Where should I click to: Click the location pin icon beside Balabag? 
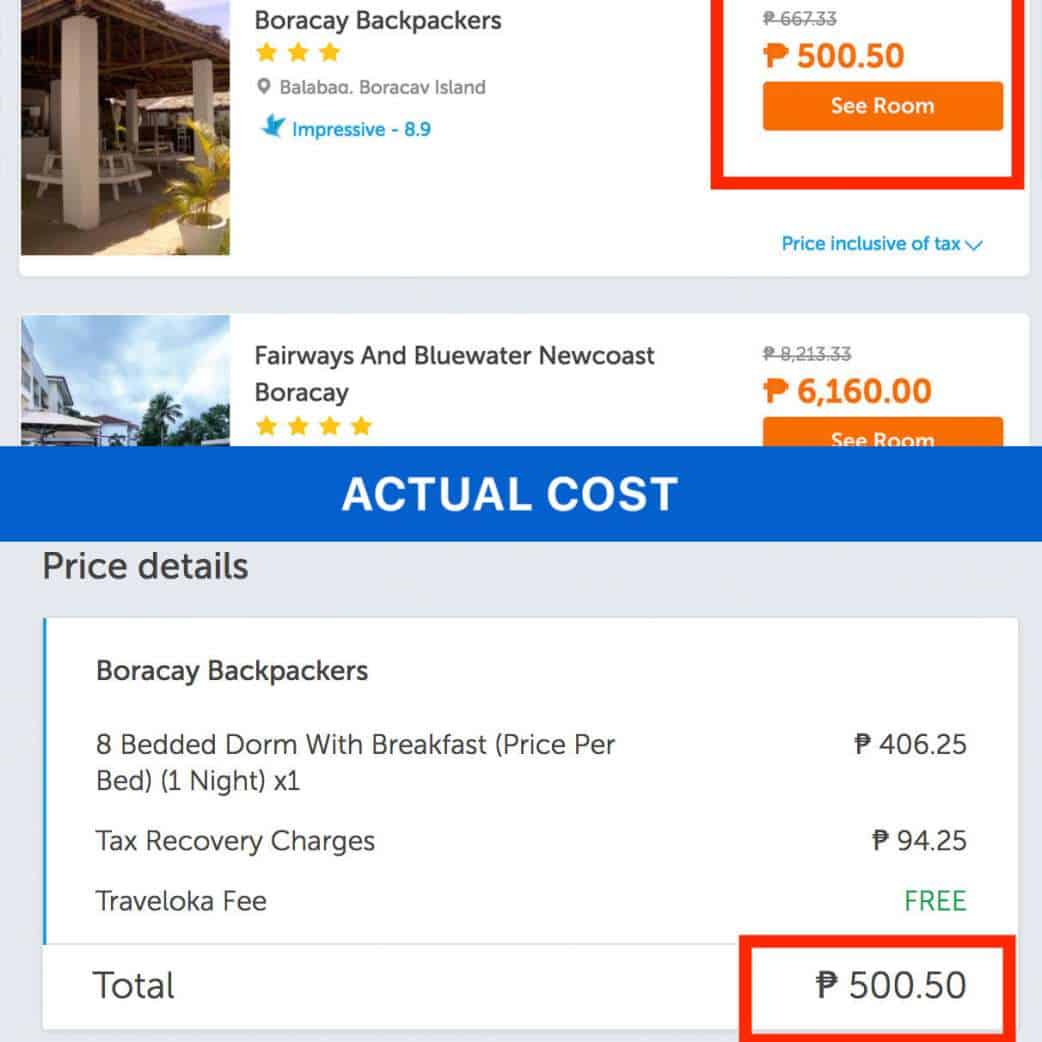[264, 87]
